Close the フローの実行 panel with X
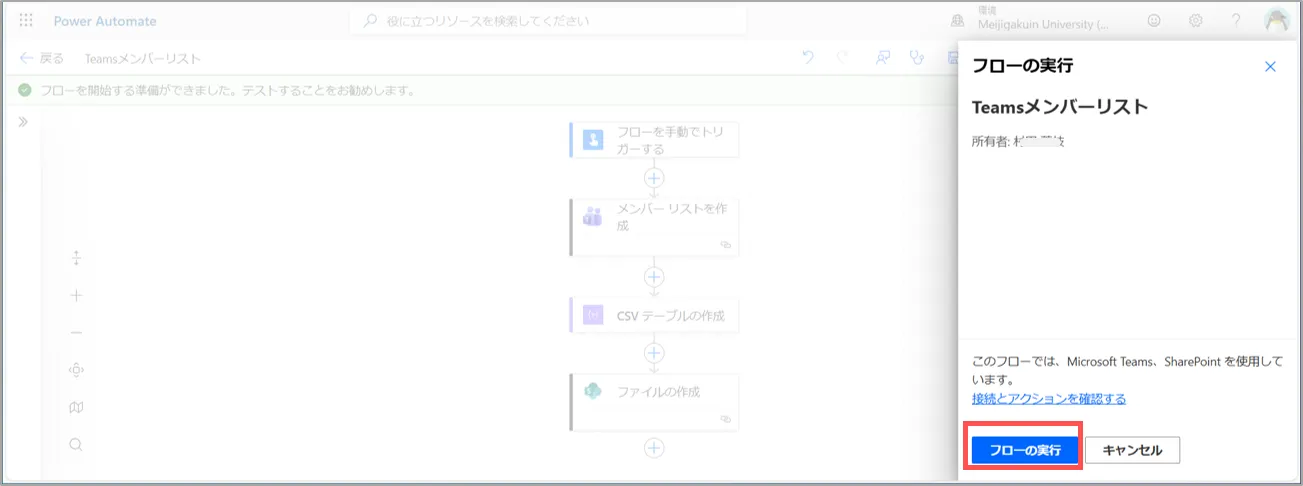 (1270, 67)
